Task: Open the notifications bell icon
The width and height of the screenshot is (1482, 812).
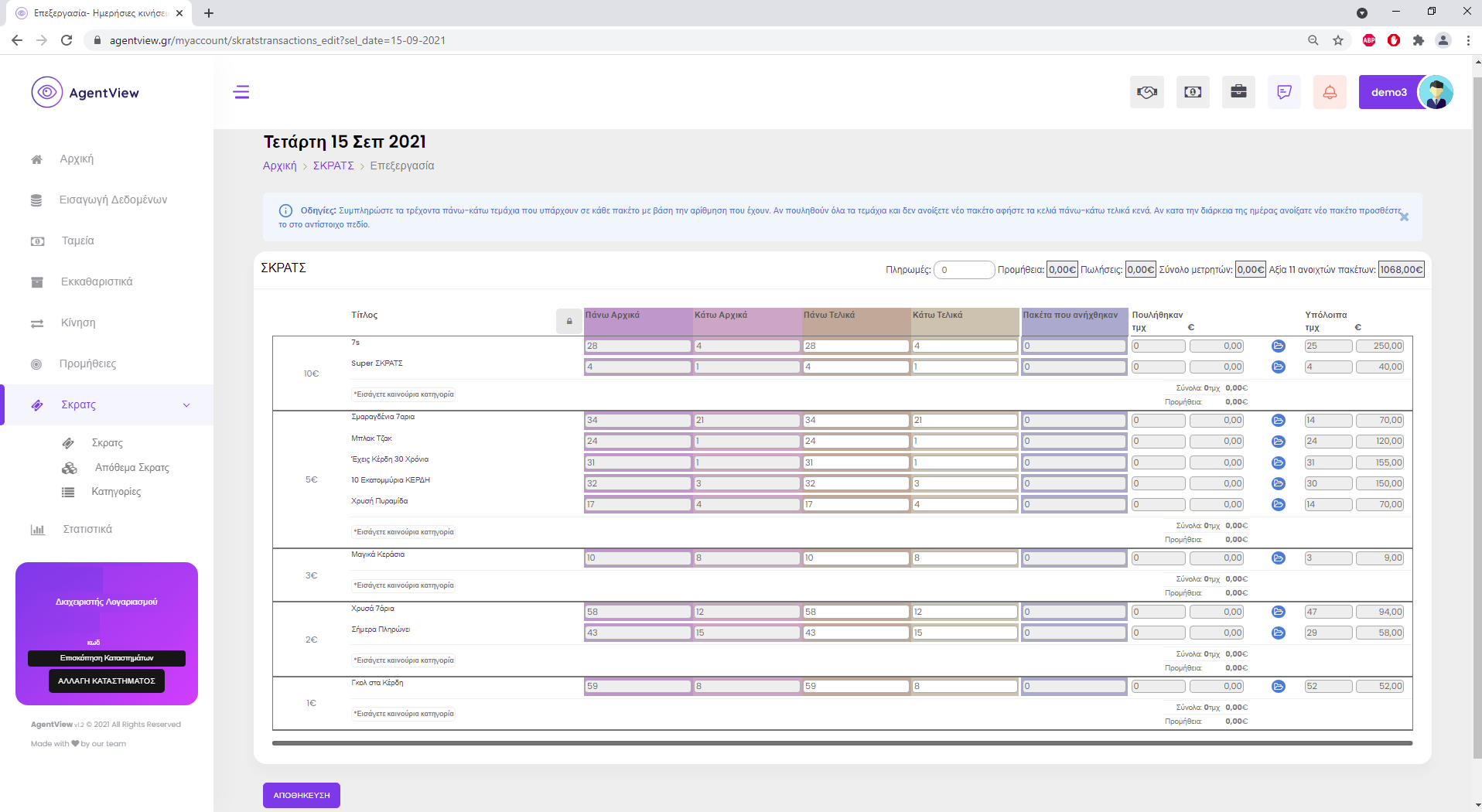Action: (1330, 92)
